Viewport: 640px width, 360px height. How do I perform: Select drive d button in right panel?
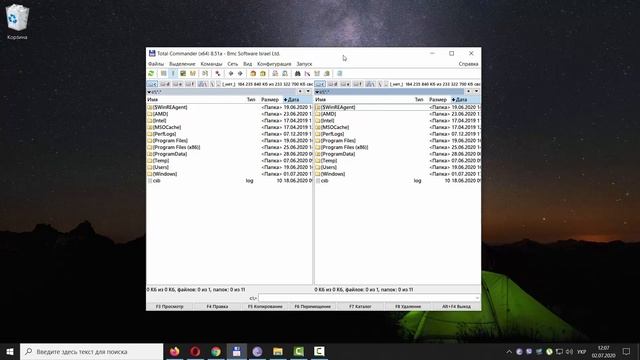click(333, 84)
